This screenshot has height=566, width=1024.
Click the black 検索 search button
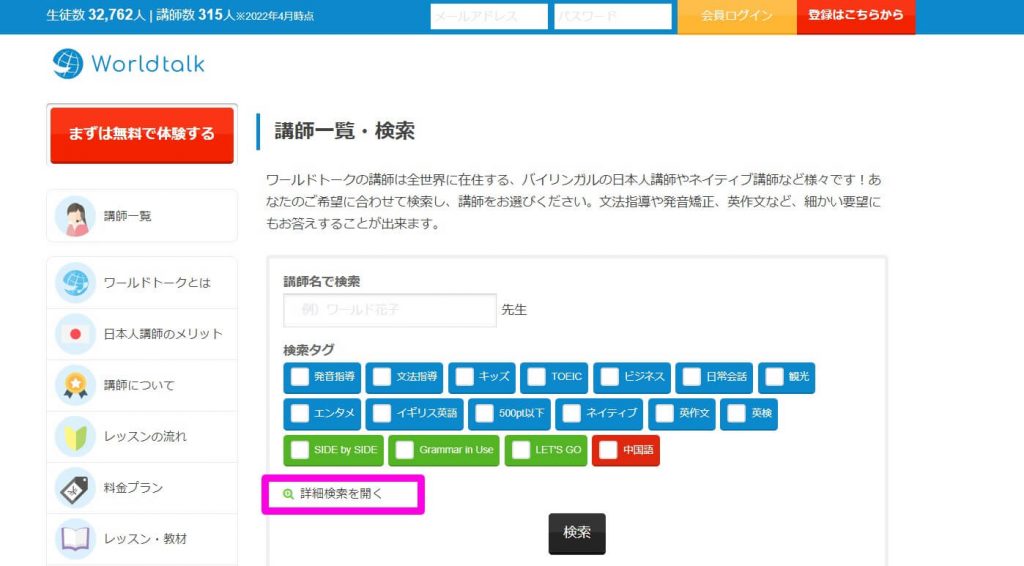[577, 533]
